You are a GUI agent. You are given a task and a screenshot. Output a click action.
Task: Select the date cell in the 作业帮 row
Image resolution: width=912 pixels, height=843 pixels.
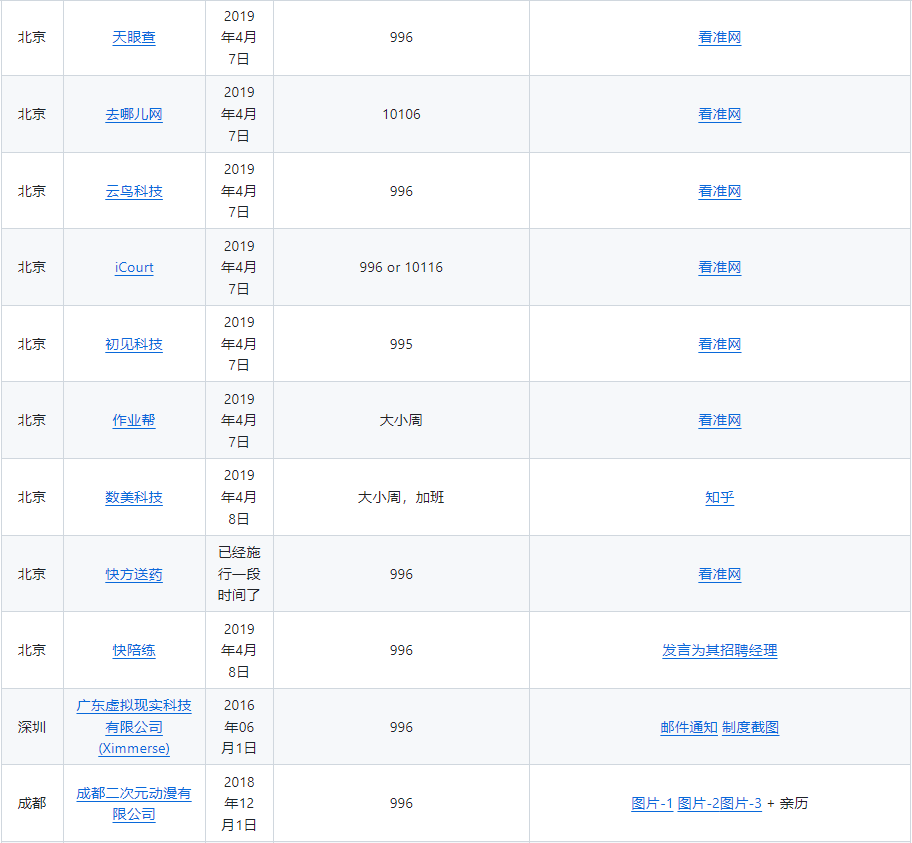coord(239,420)
